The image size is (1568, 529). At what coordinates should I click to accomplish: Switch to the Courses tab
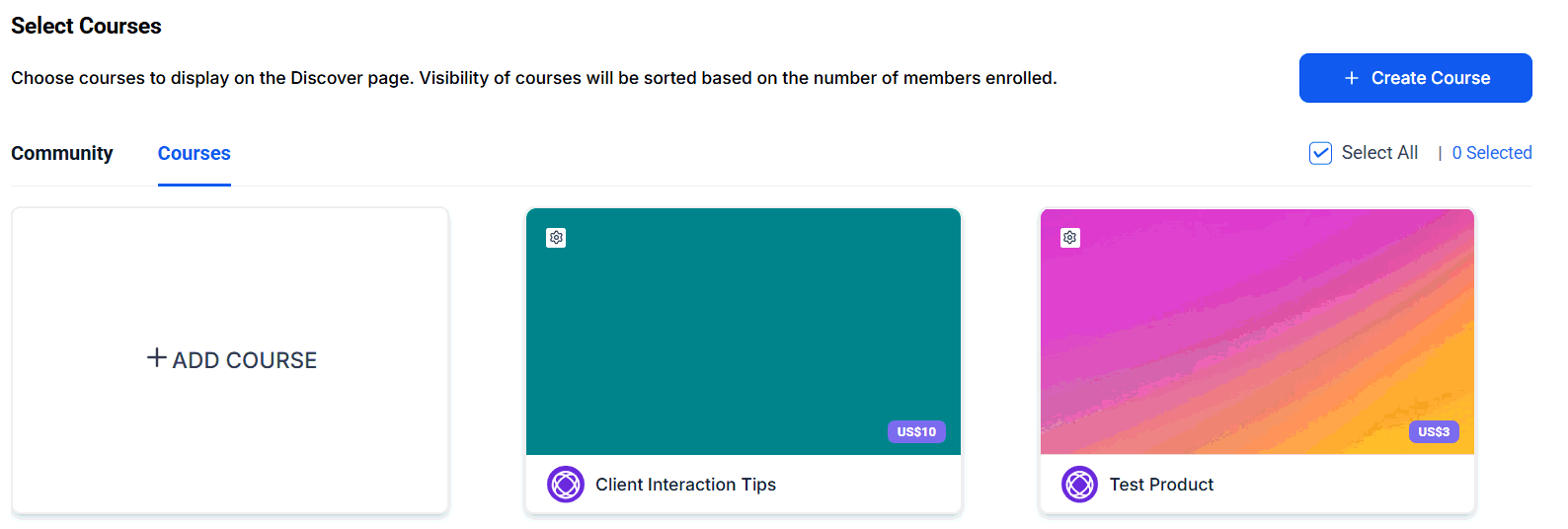click(x=195, y=153)
